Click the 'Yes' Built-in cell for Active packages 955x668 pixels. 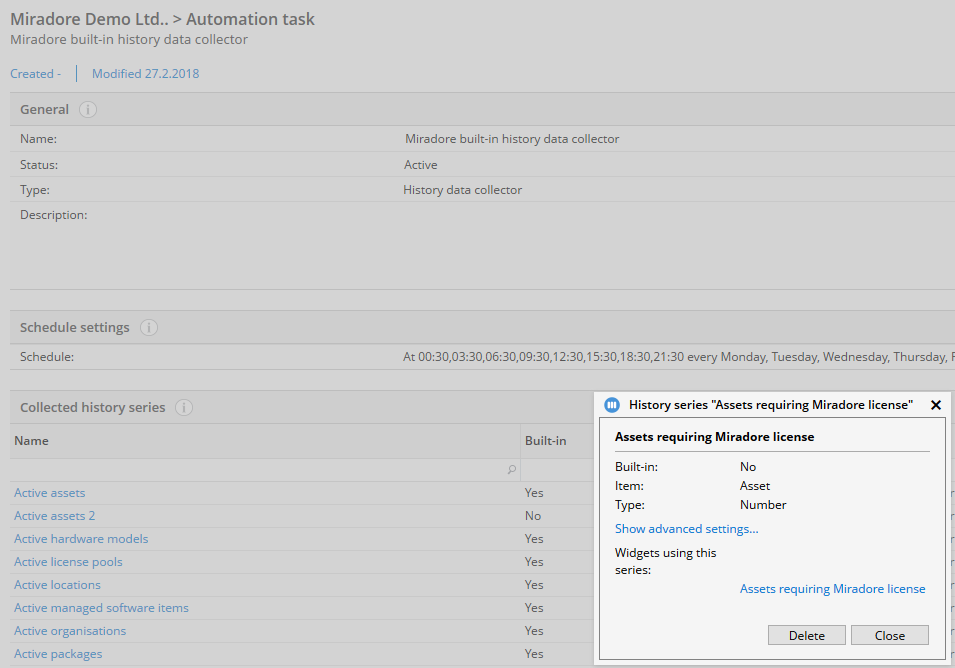click(534, 654)
